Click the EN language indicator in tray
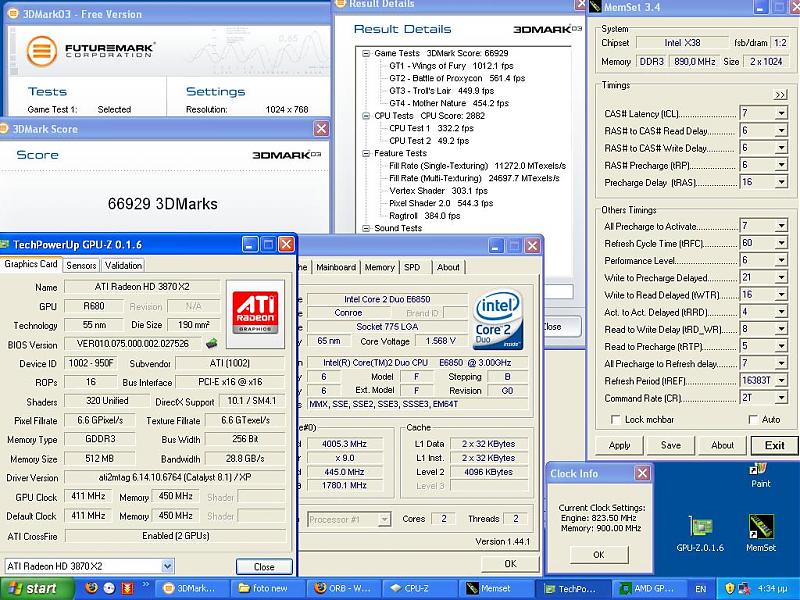This screenshot has width=800, height=600. coord(701,589)
